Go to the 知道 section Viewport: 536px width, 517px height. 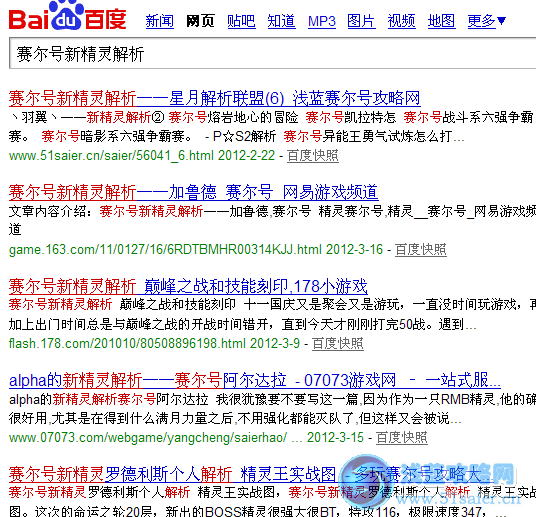click(x=281, y=21)
